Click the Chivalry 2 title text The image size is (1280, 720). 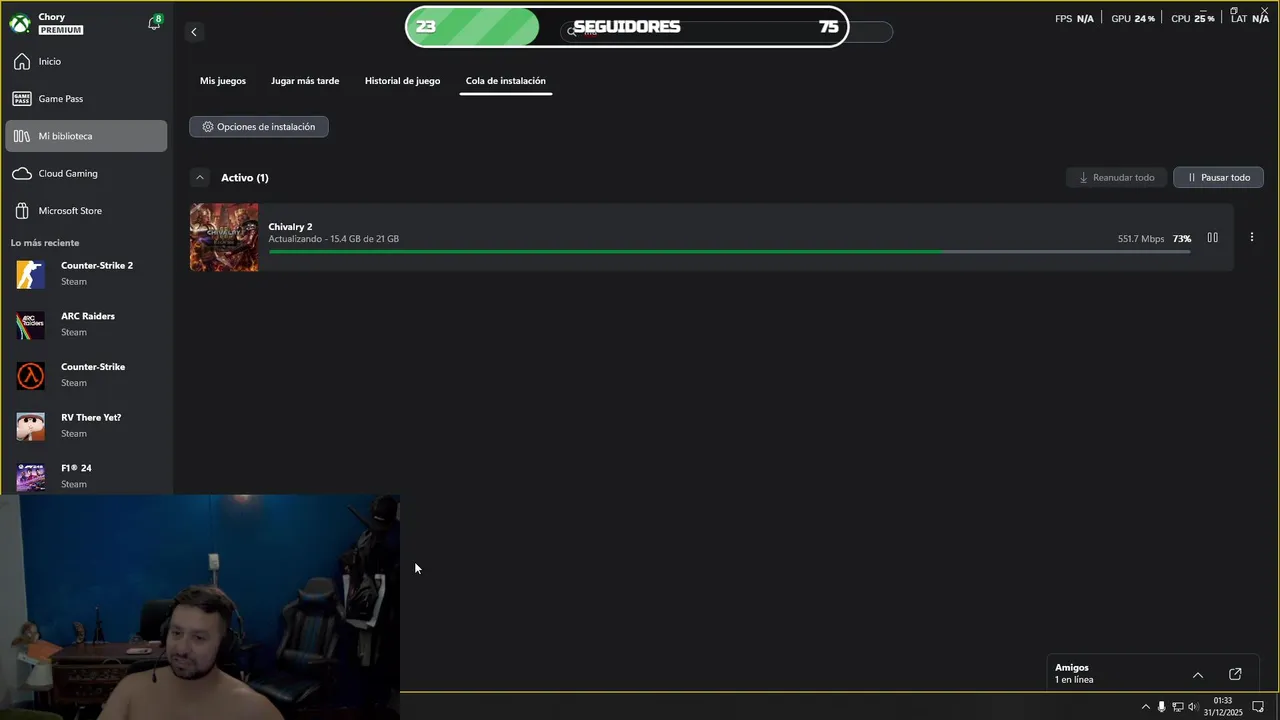[x=290, y=227]
